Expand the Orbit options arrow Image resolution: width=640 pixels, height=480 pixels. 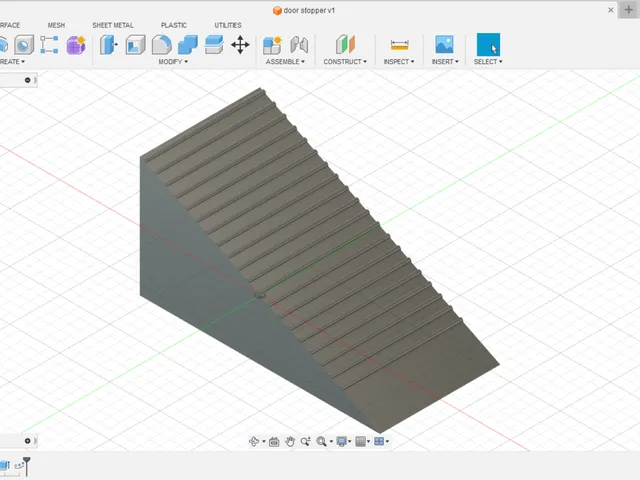[264, 442]
